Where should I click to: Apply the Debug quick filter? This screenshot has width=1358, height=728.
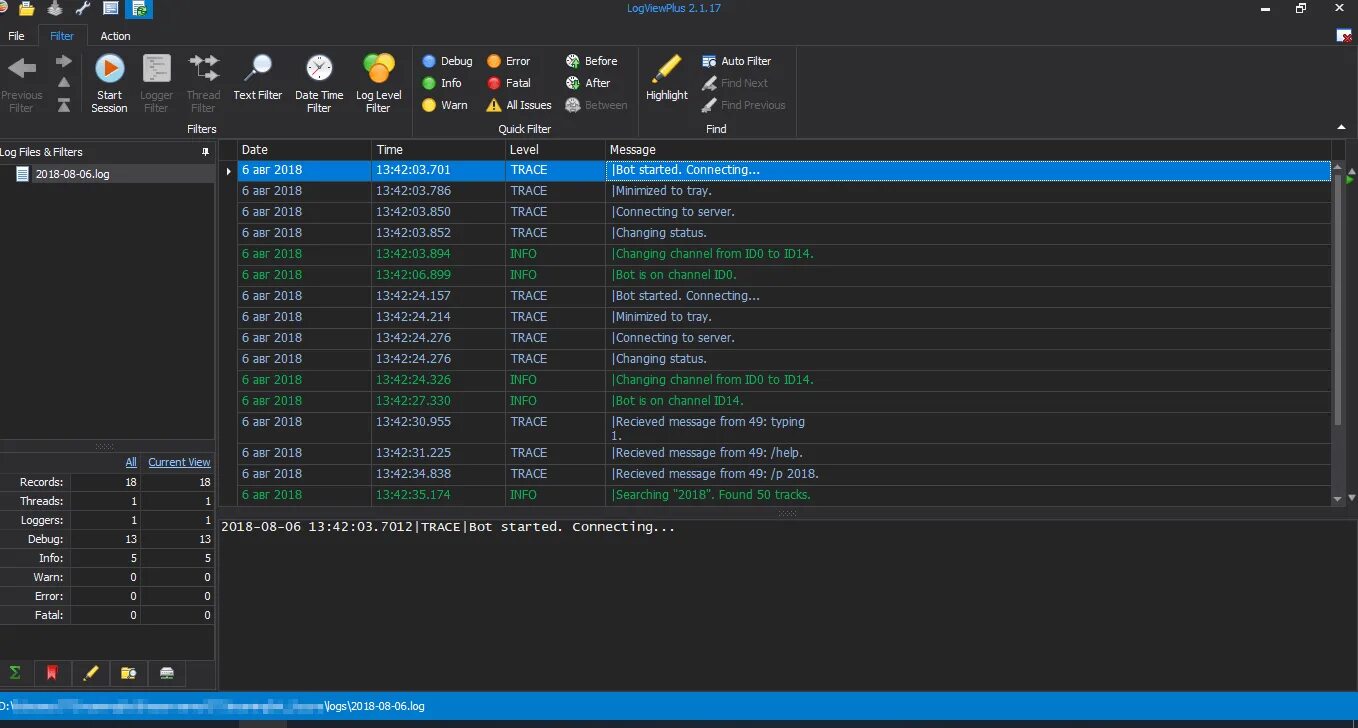coord(447,61)
